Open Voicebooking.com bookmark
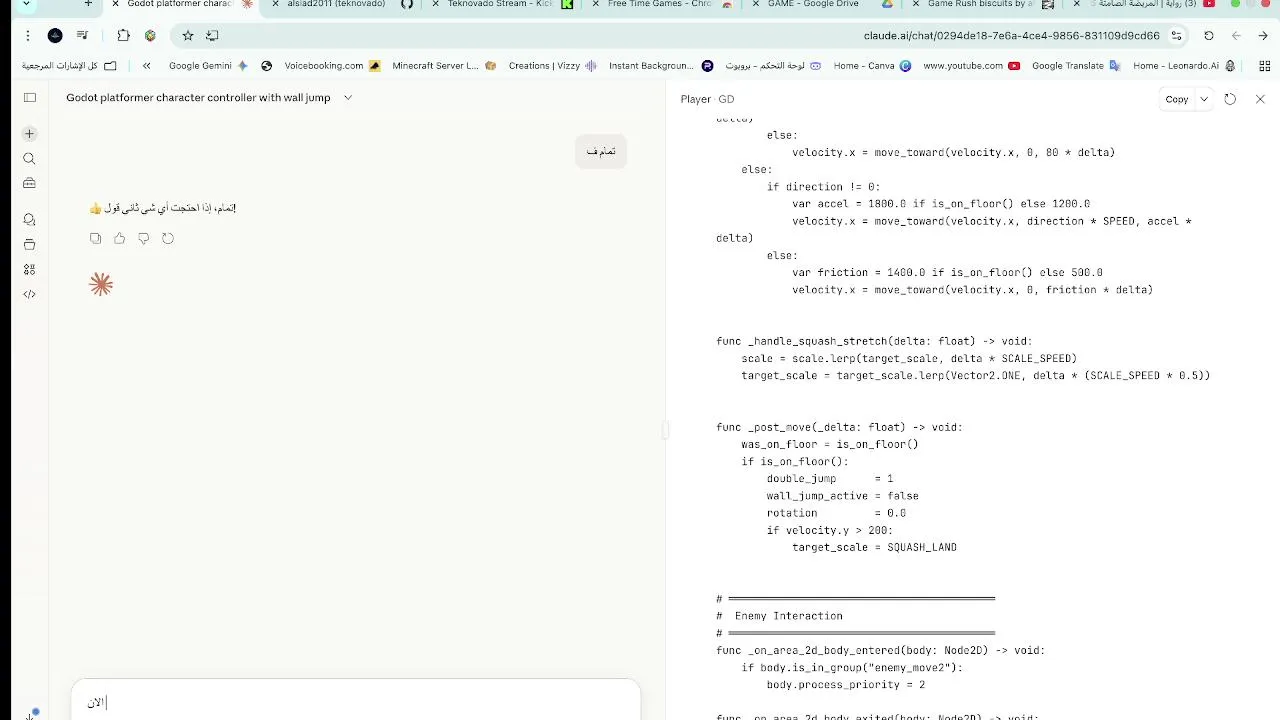 point(332,66)
